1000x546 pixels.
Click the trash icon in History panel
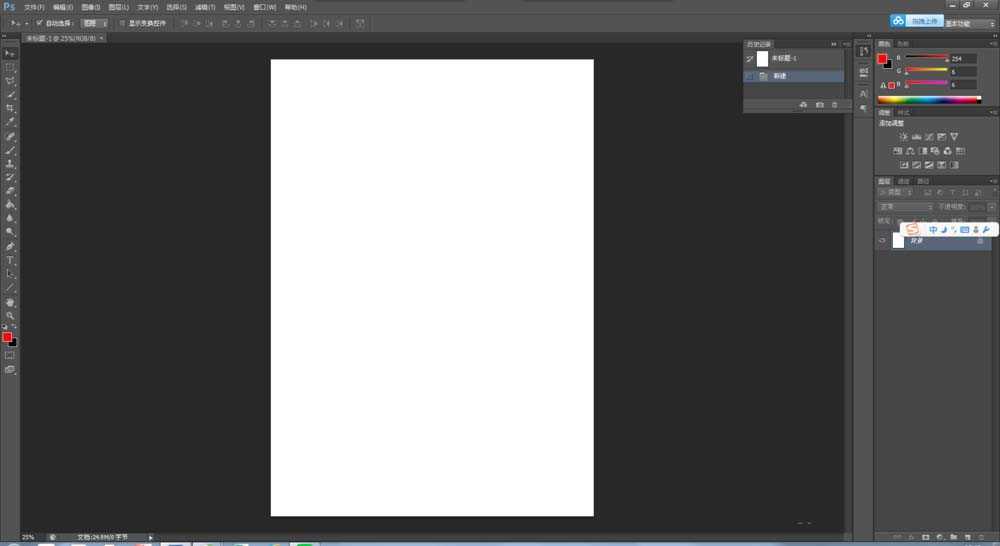coord(835,105)
